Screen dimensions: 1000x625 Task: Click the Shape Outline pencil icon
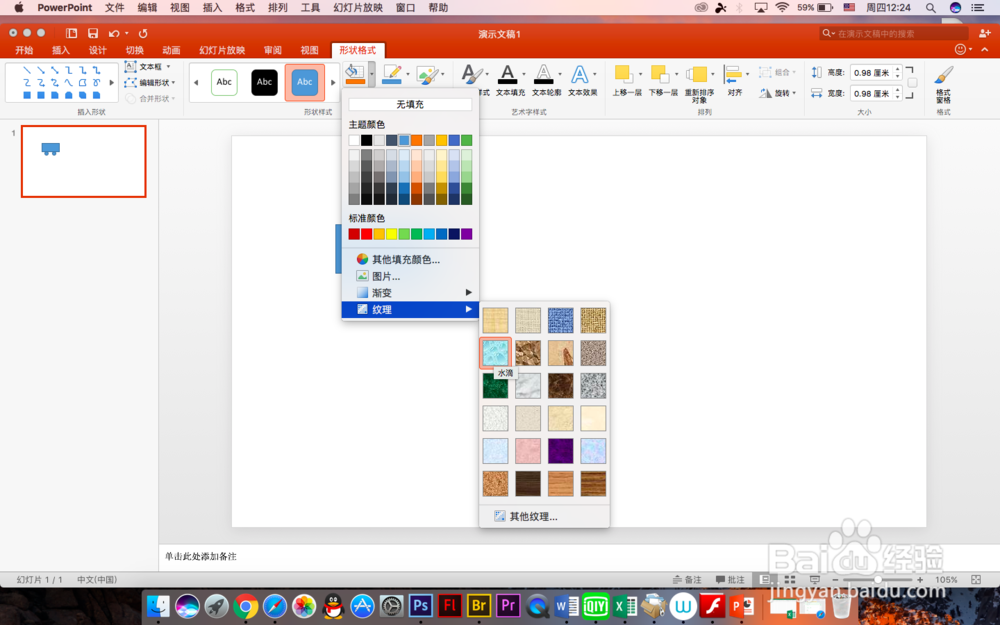coord(392,74)
